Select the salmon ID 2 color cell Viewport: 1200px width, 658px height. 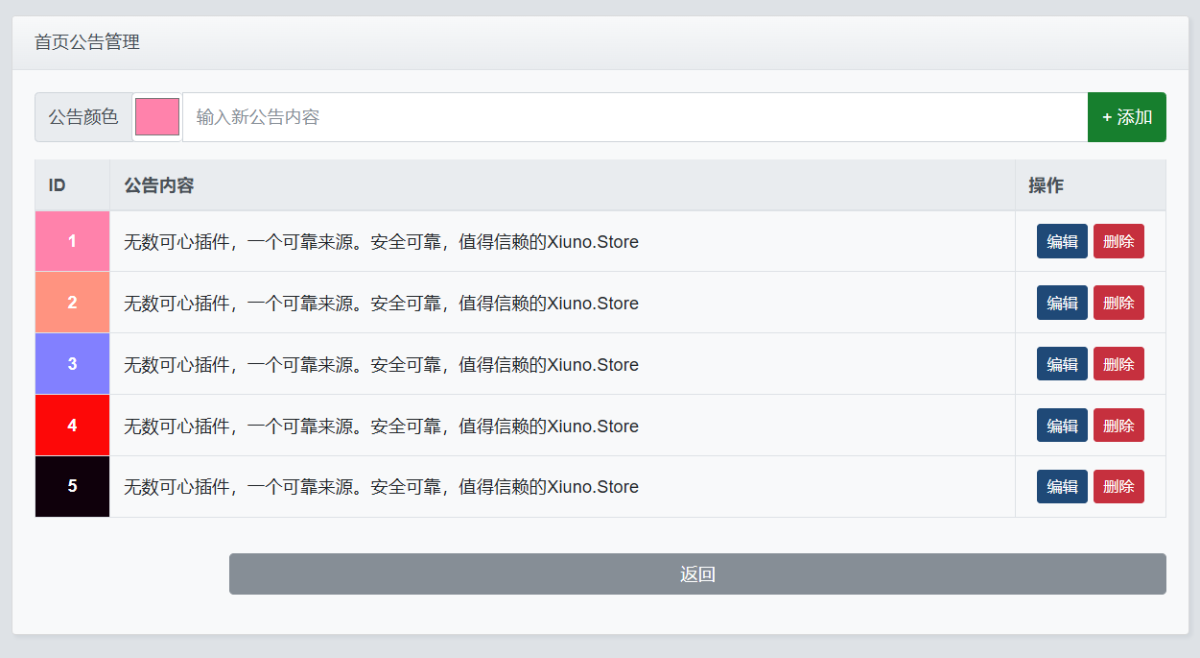(x=72, y=303)
